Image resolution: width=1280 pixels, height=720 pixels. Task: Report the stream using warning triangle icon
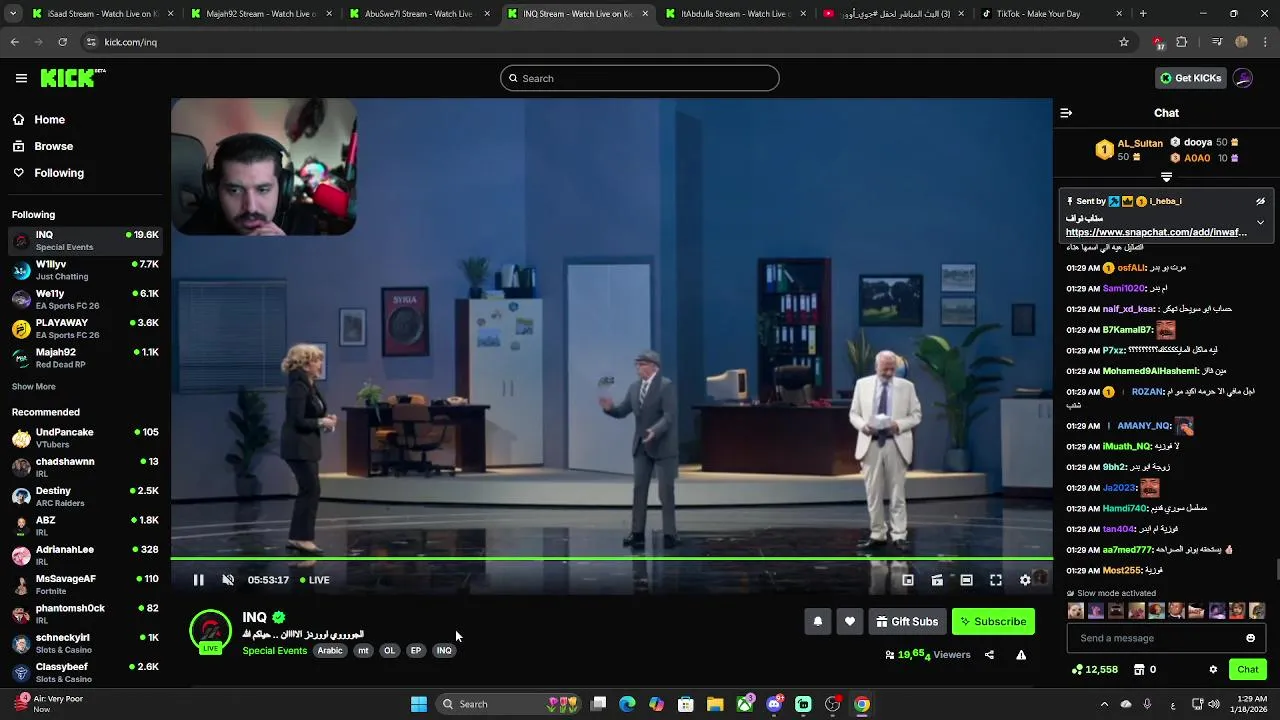[1021, 655]
